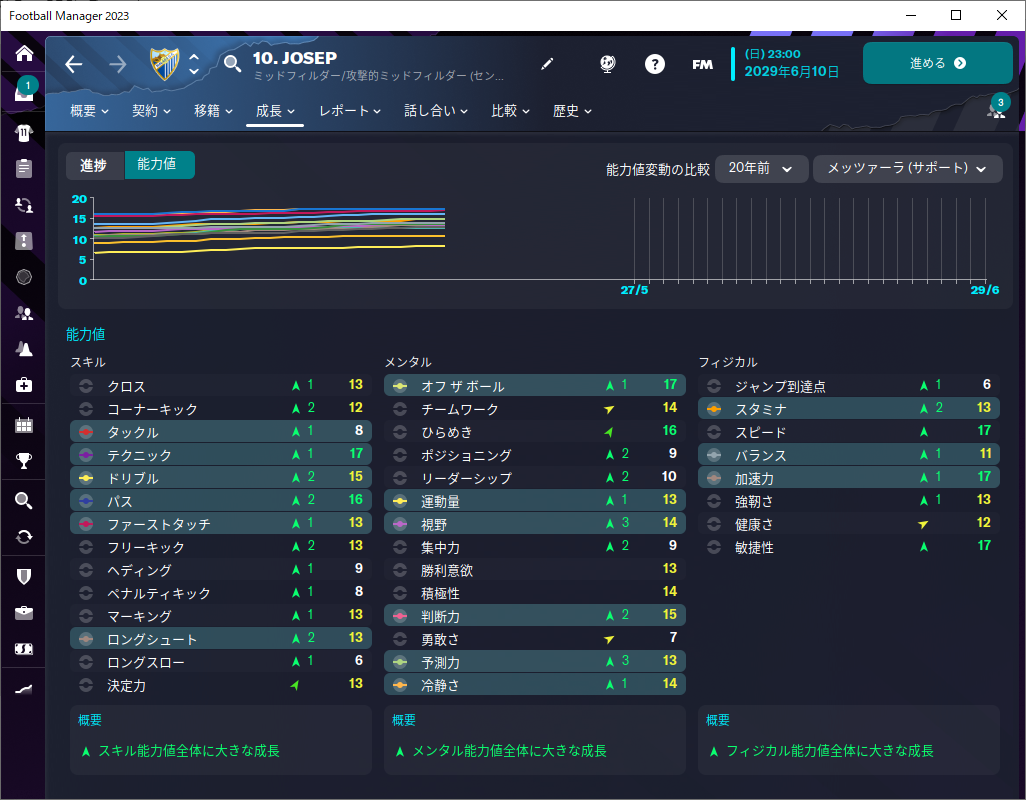Image resolution: width=1026 pixels, height=800 pixels.
Task: Click the 27/5 graph date label
Action: (x=634, y=290)
